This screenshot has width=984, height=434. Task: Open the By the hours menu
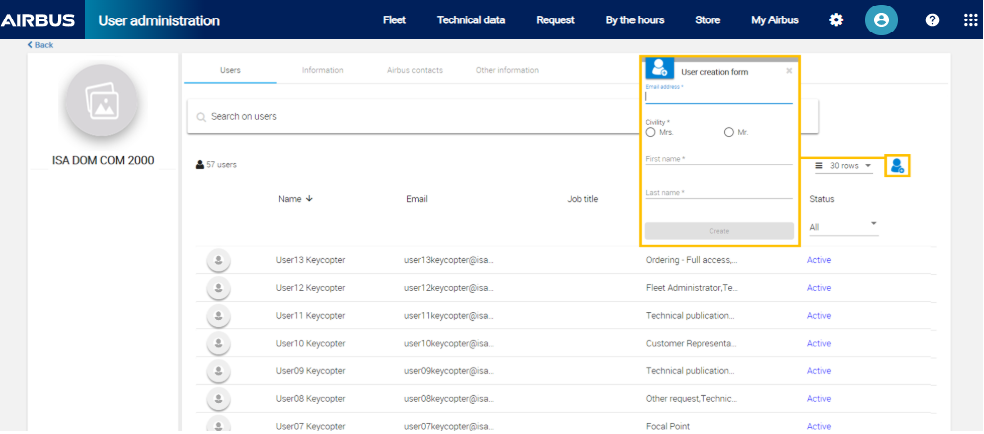634,20
